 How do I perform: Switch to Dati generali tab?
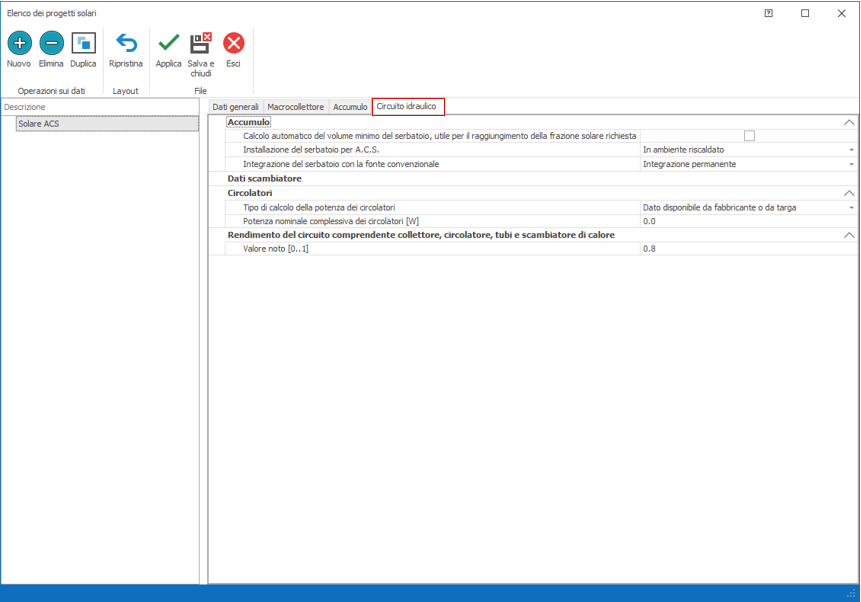[236, 106]
